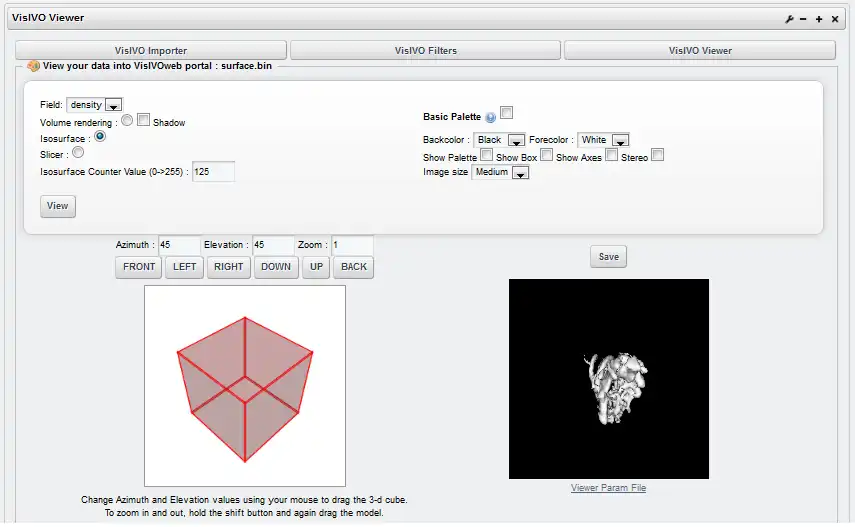Screen dimensions: 855x527
Task: Click the Save button
Action: [609, 257]
